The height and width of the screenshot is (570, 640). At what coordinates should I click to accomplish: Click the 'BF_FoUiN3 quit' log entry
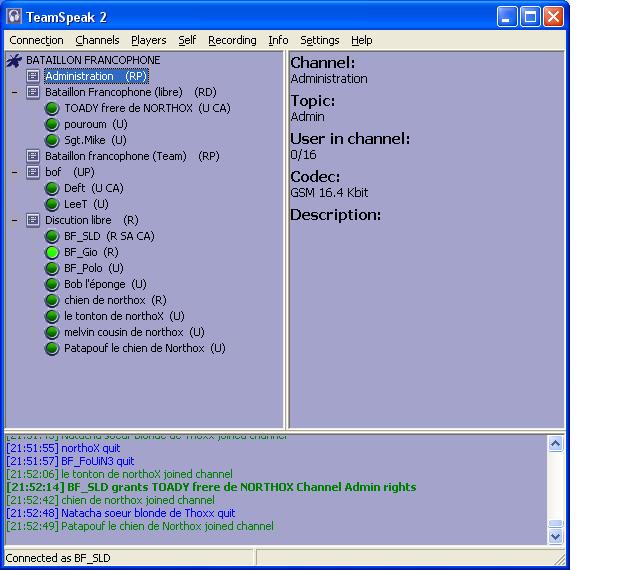point(70,461)
